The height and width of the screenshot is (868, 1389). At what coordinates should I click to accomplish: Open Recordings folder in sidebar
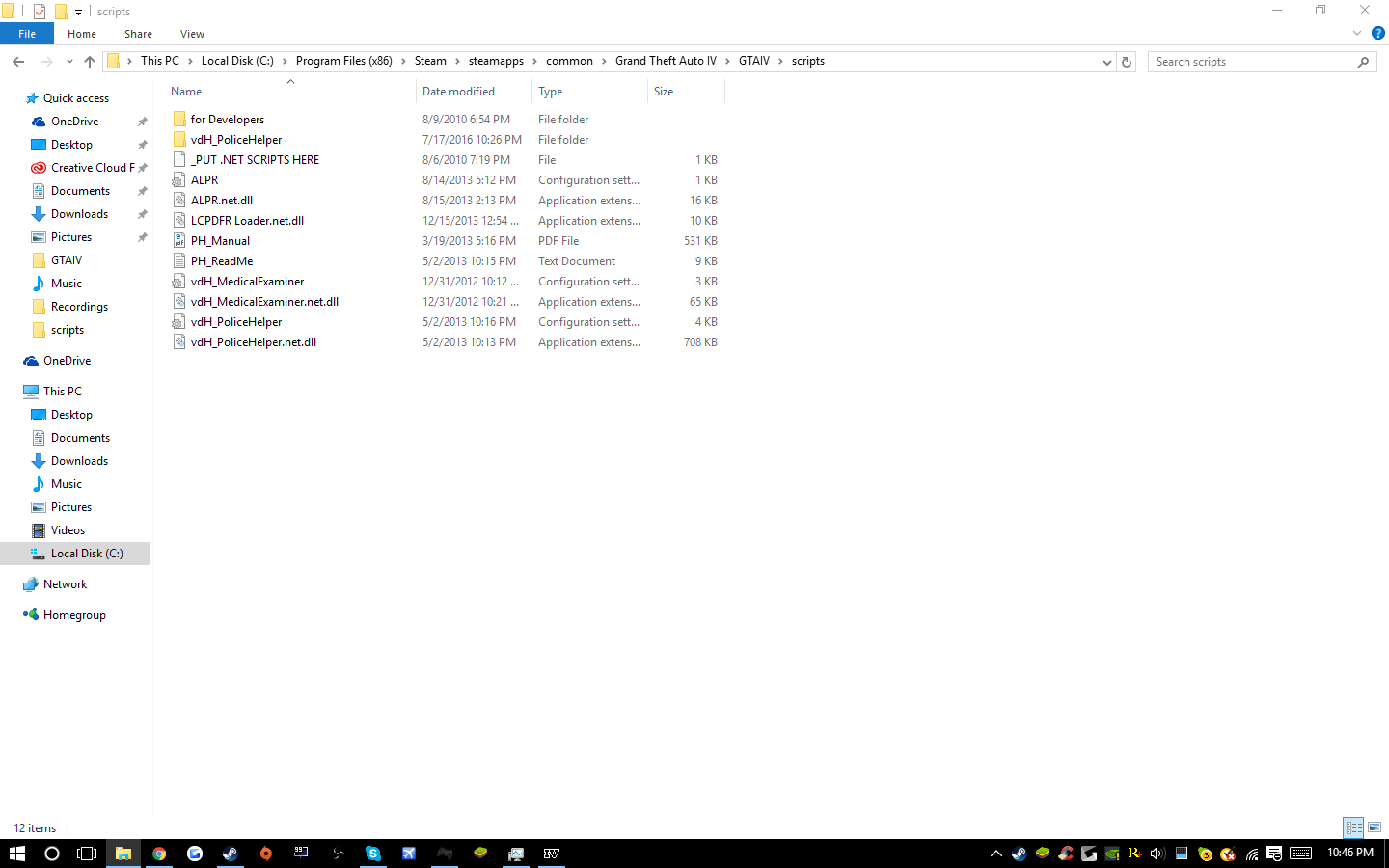tap(79, 307)
